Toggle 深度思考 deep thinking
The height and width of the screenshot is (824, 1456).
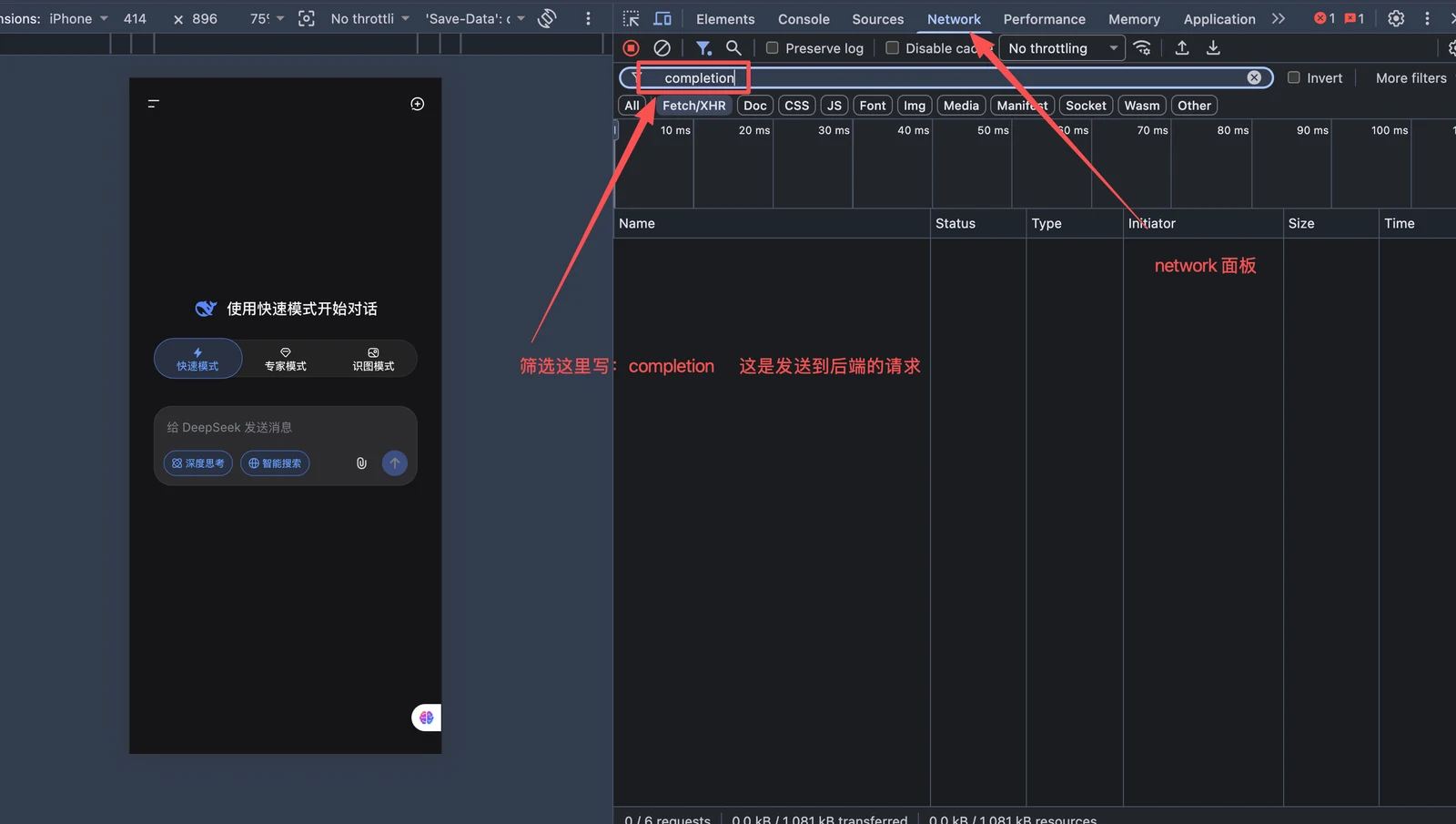198,463
